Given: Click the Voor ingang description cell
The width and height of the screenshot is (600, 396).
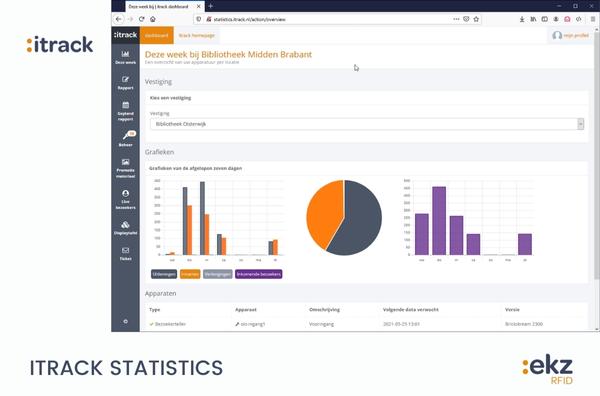Looking at the screenshot, I should pyautogui.click(x=321, y=324).
